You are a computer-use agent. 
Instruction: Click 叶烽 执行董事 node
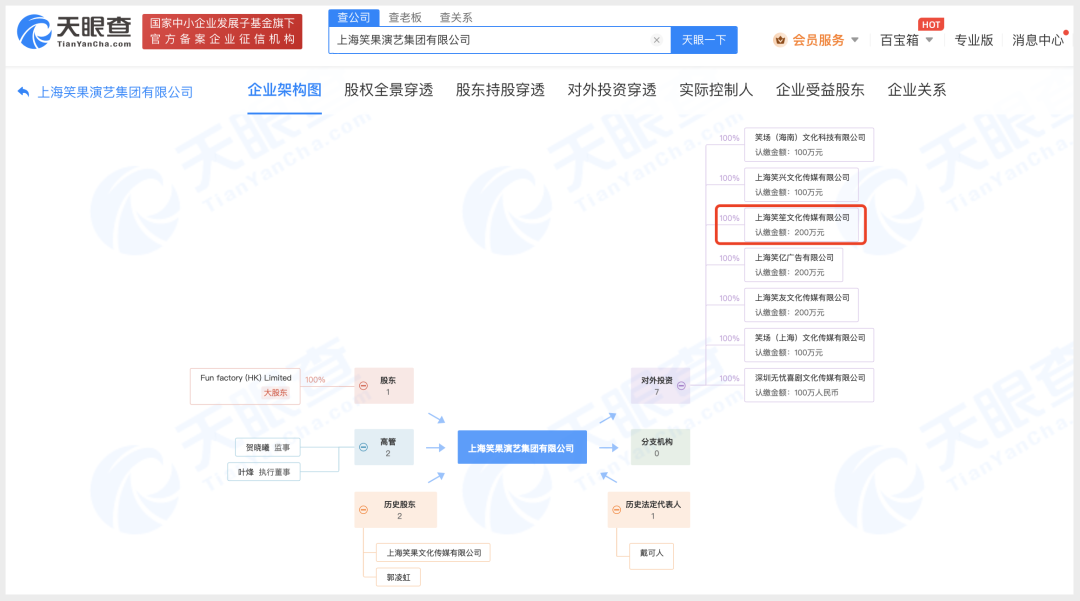(x=264, y=472)
